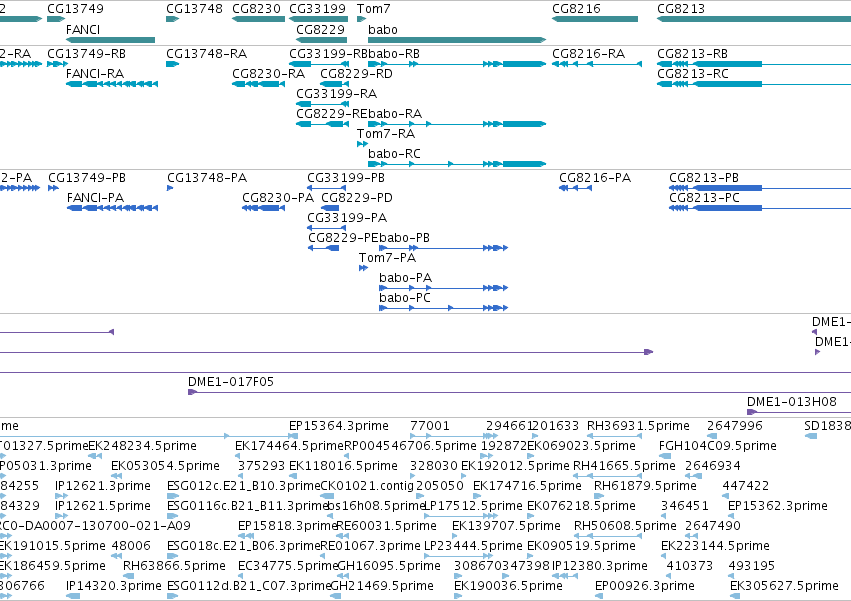This screenshot has width=851, height=601.
Task: Click the CG13748-RA transcript label
Action: (x=206, y=54)
